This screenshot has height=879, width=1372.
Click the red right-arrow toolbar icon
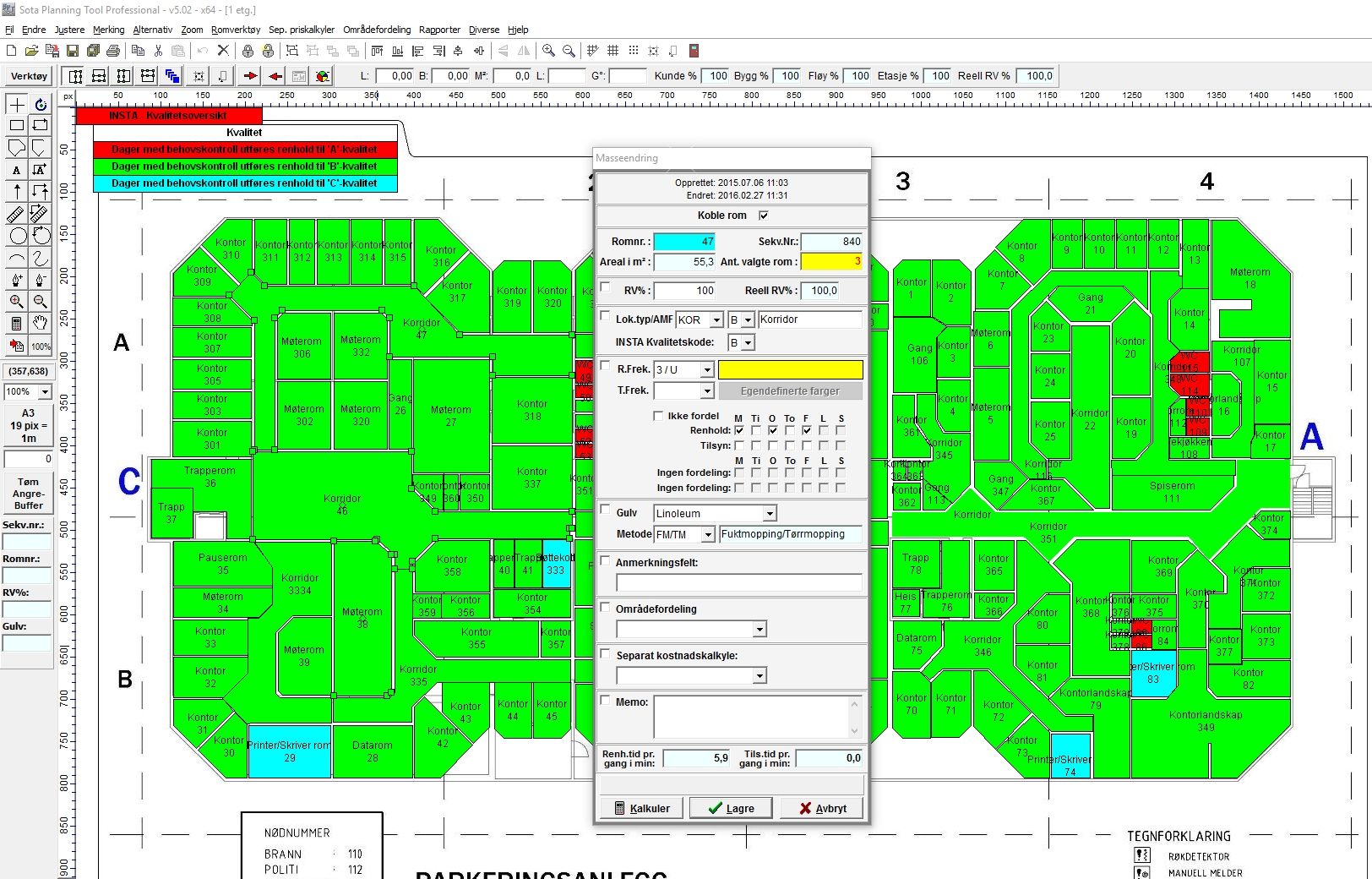click(250, 76)
